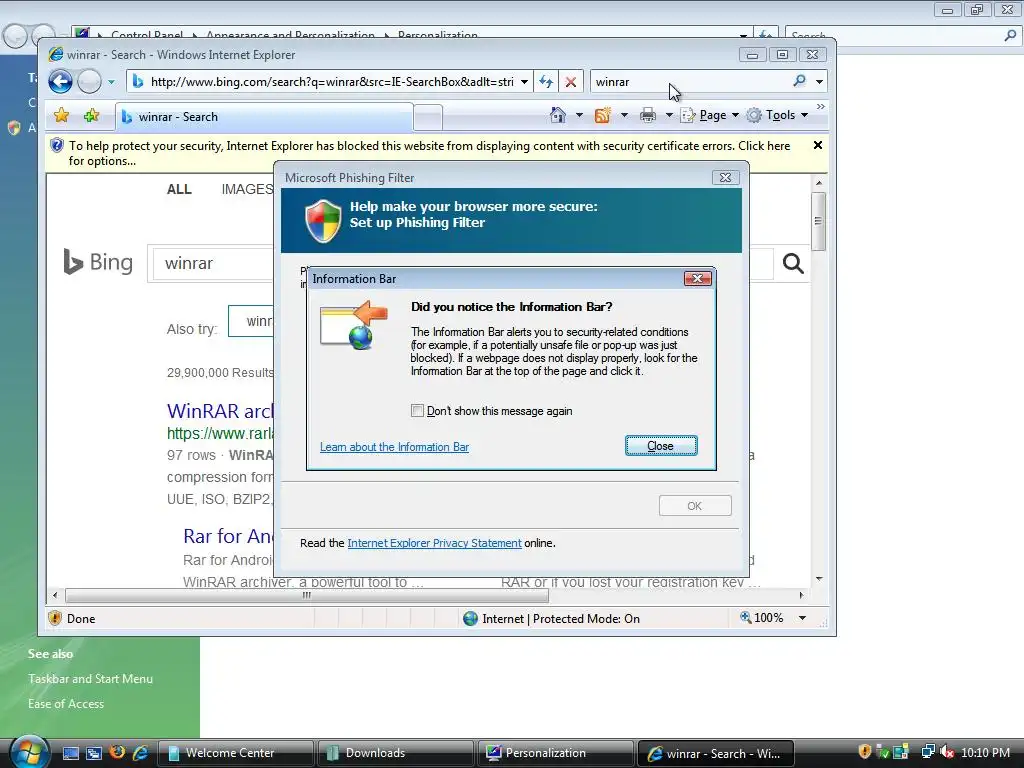The width and height of the screenshot is (1024, 768).
Task: Launch Firefox from quick launch
Action: tap(118, 752)
